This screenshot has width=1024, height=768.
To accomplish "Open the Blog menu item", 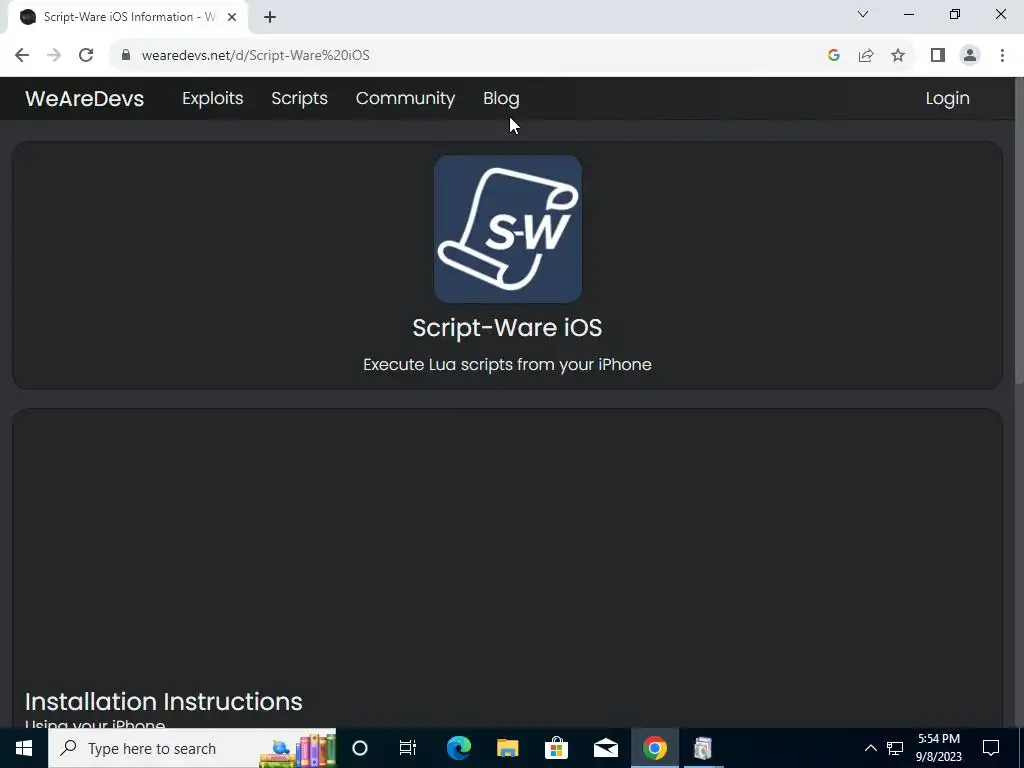I will tap(501, 99).
